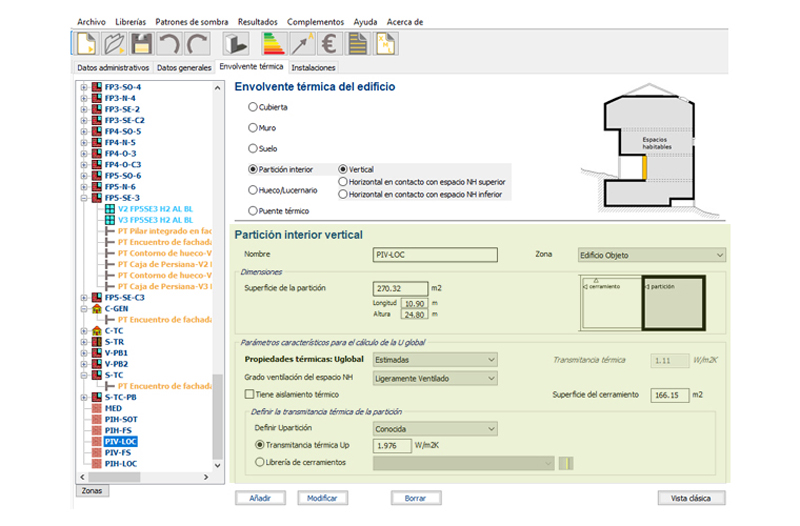Open the Zona dropdown
The height and width of the screenshot is (526, 800).
652,255
